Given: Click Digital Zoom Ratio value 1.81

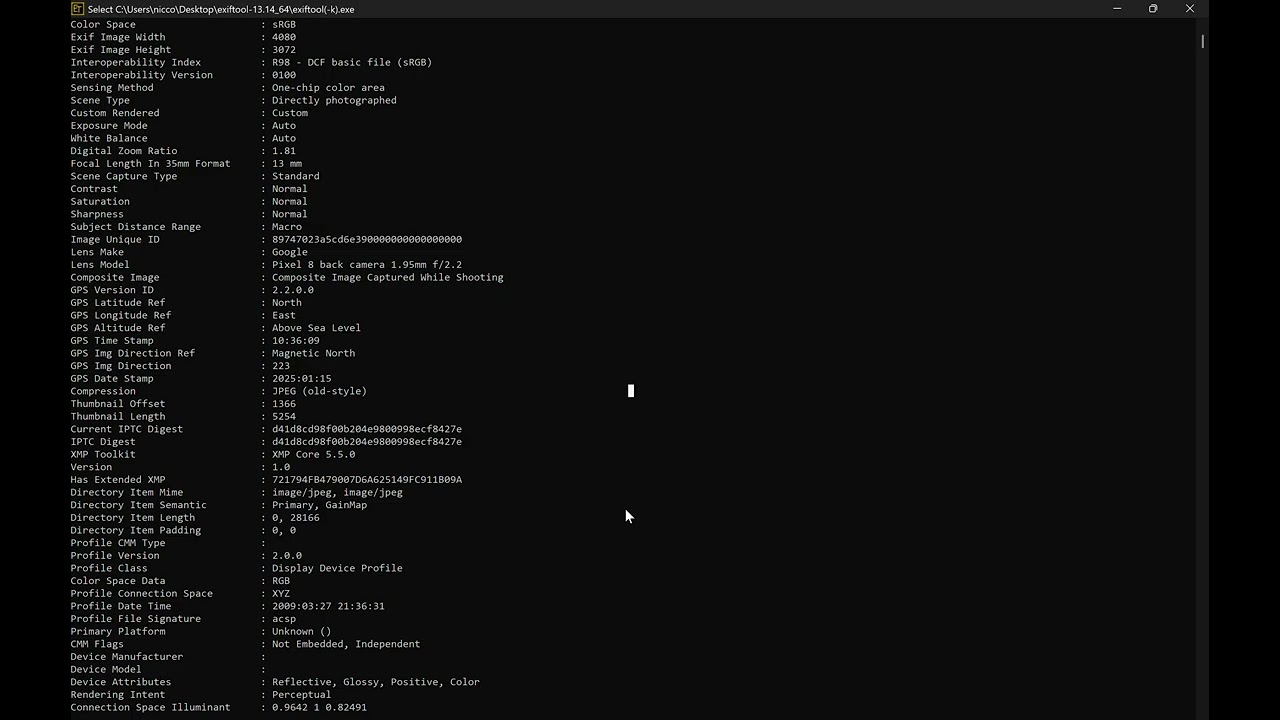Looking at the screenshot, I should pos(284,151).
